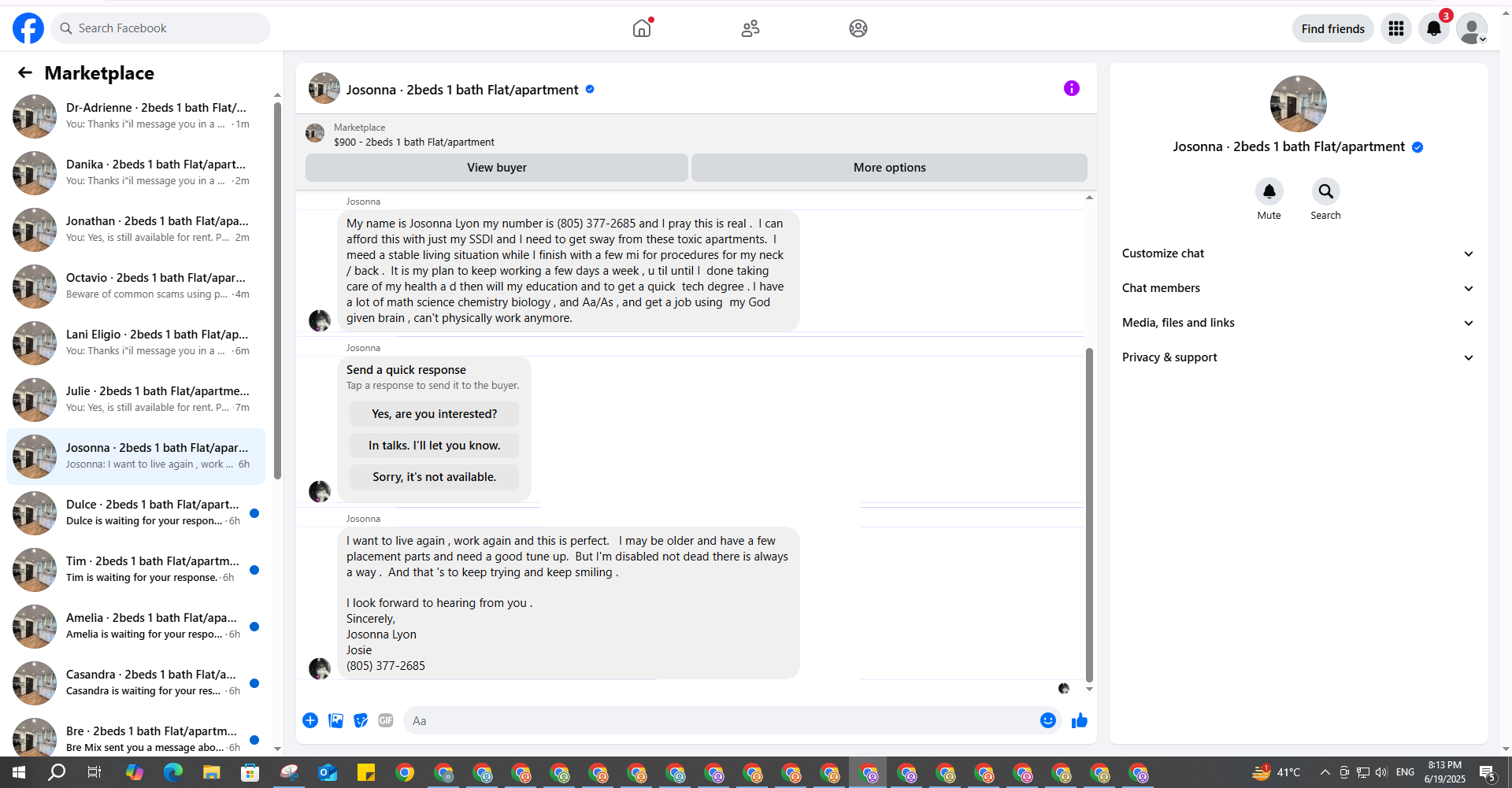This screenshot has height=788, width=1512.
Task: Open Outlook from the taskbar
Action: pyautogui.click(x=328, y=772)
